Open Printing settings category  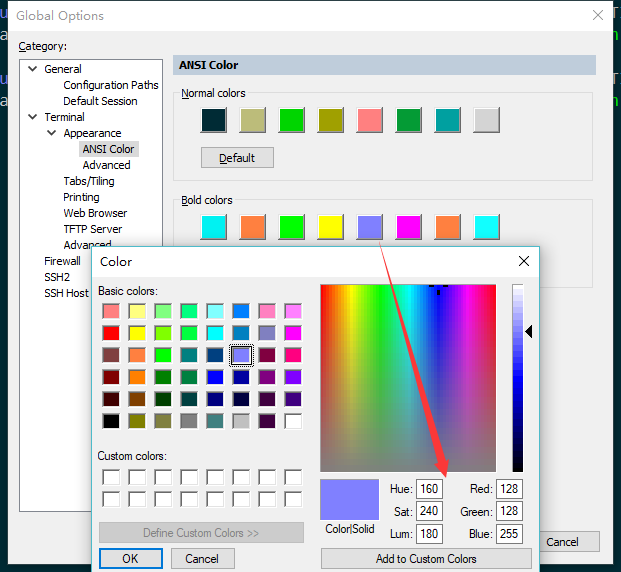click(x=81, y=197)
